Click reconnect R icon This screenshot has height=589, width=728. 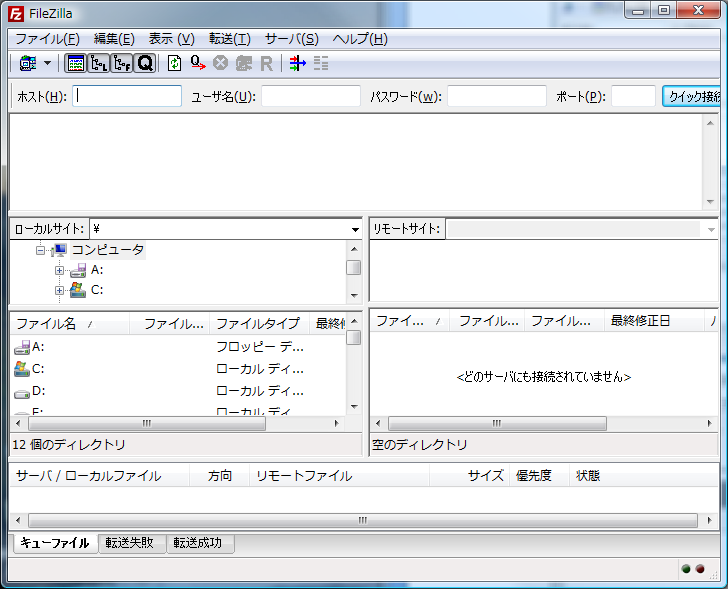click(266, 63)
